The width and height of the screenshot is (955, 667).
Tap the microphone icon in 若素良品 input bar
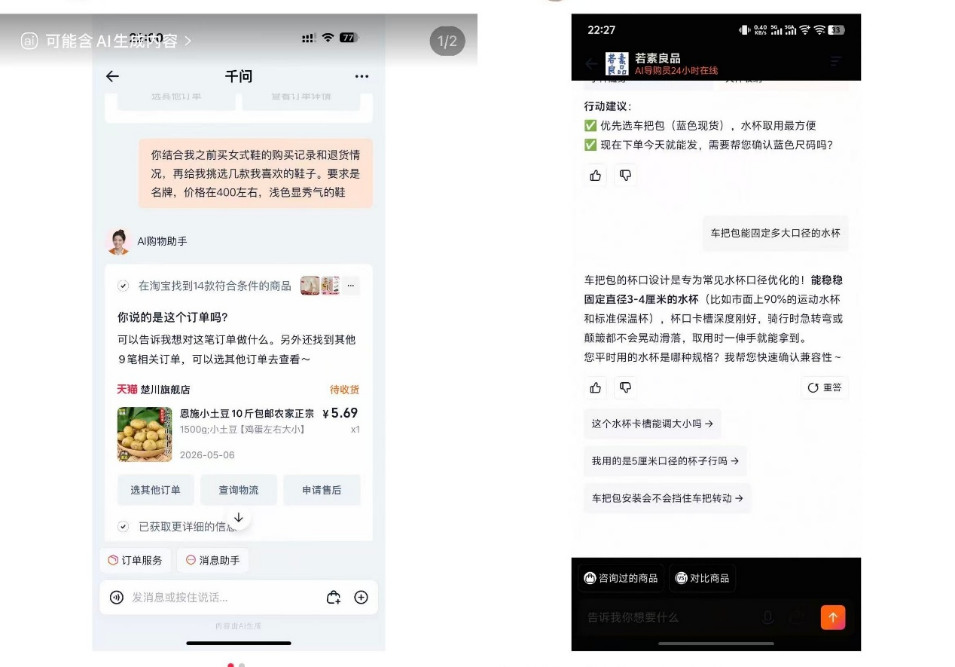click(x=768, y=618)
